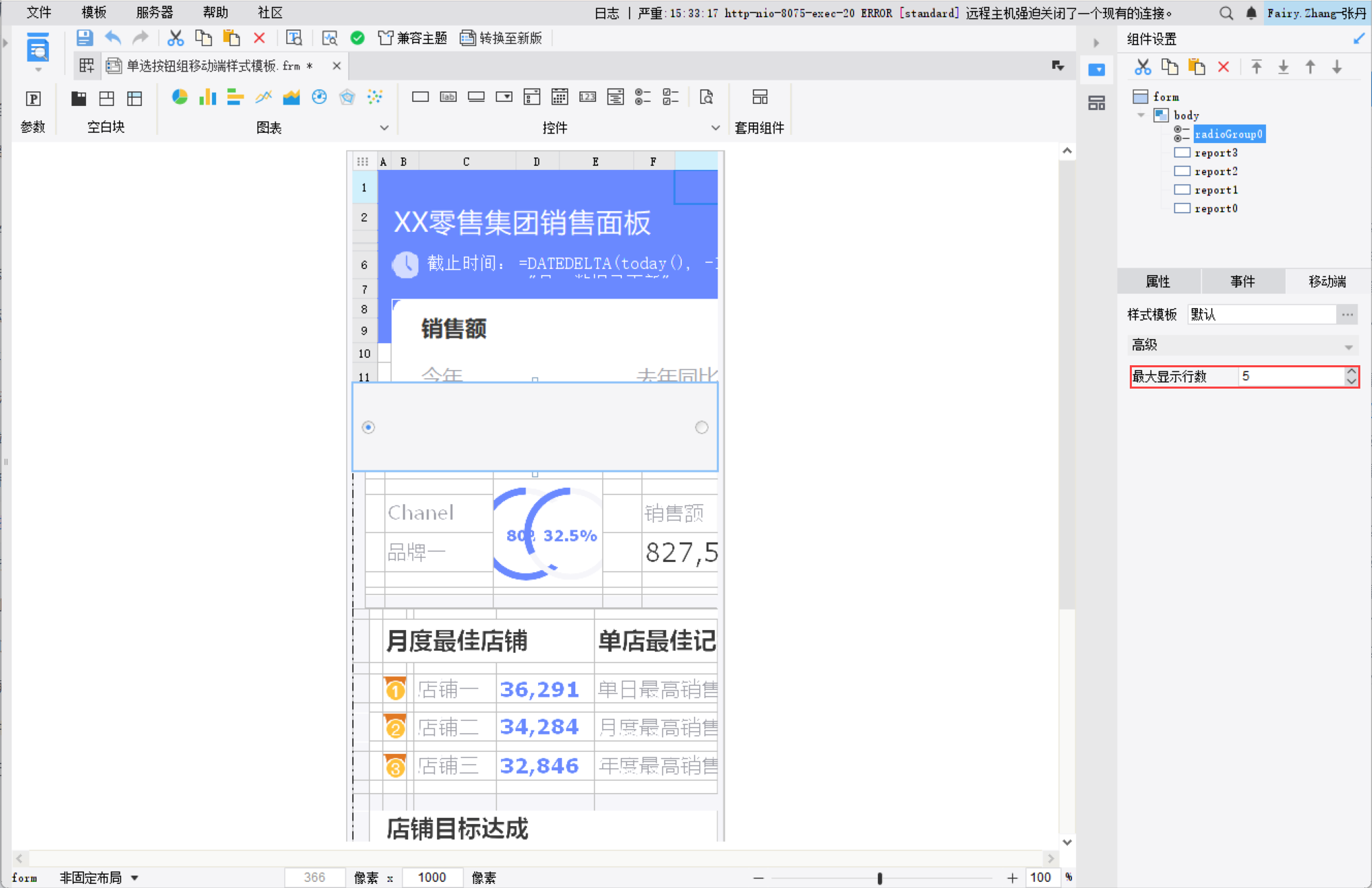Select the right radio button in radio group

click(701, 427)
